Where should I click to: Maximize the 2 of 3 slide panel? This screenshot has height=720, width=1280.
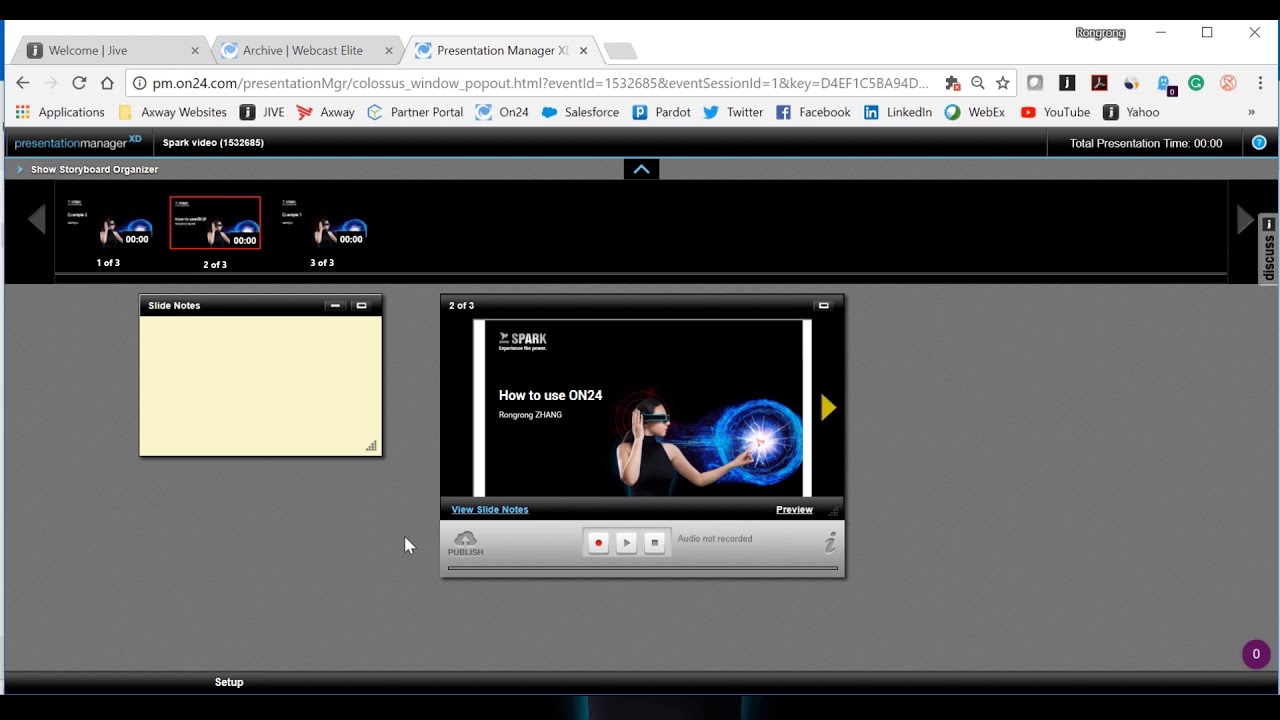824,305
